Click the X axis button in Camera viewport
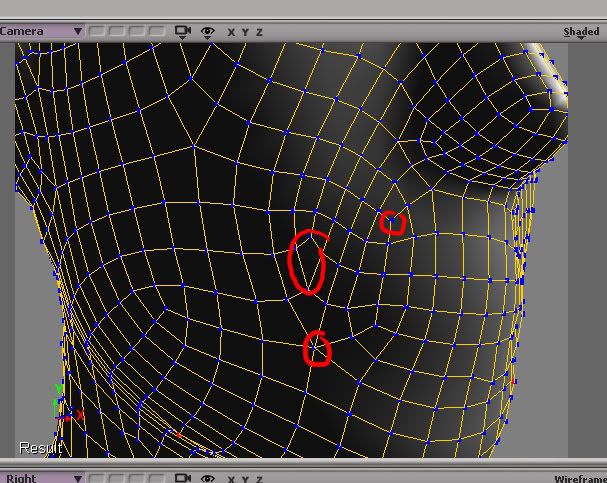Viewport: 607px width, 483px height. tap(231, 32)
